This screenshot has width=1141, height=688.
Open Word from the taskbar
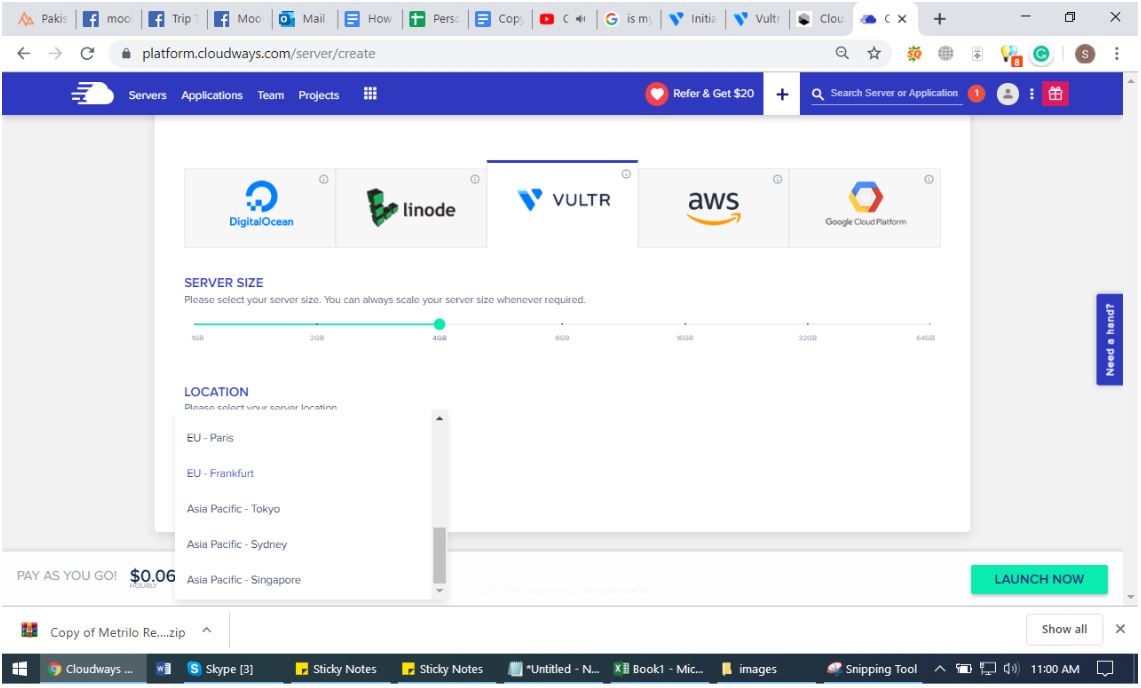point(164,668)
